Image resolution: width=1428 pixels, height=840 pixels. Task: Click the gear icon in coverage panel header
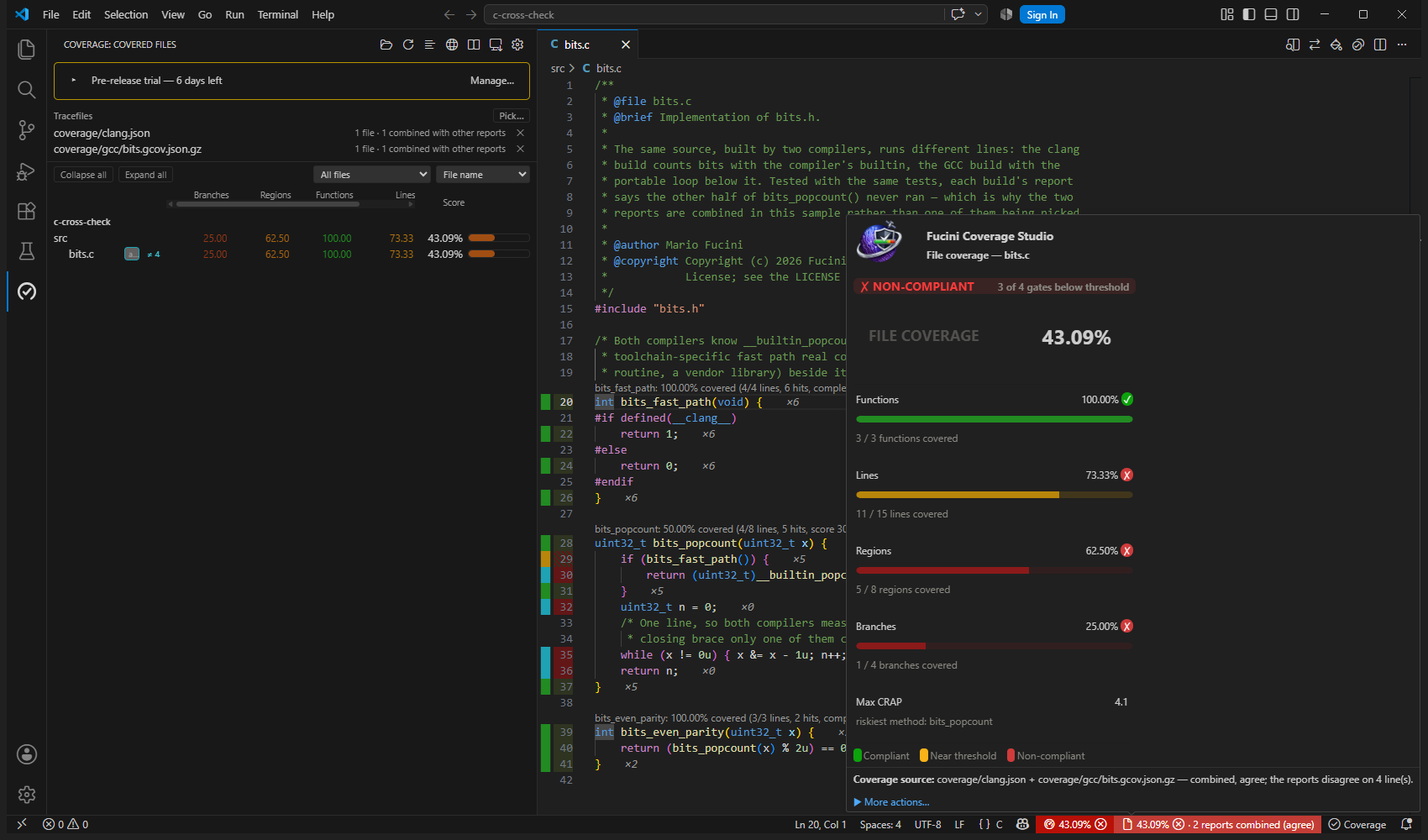pos(517,45)
